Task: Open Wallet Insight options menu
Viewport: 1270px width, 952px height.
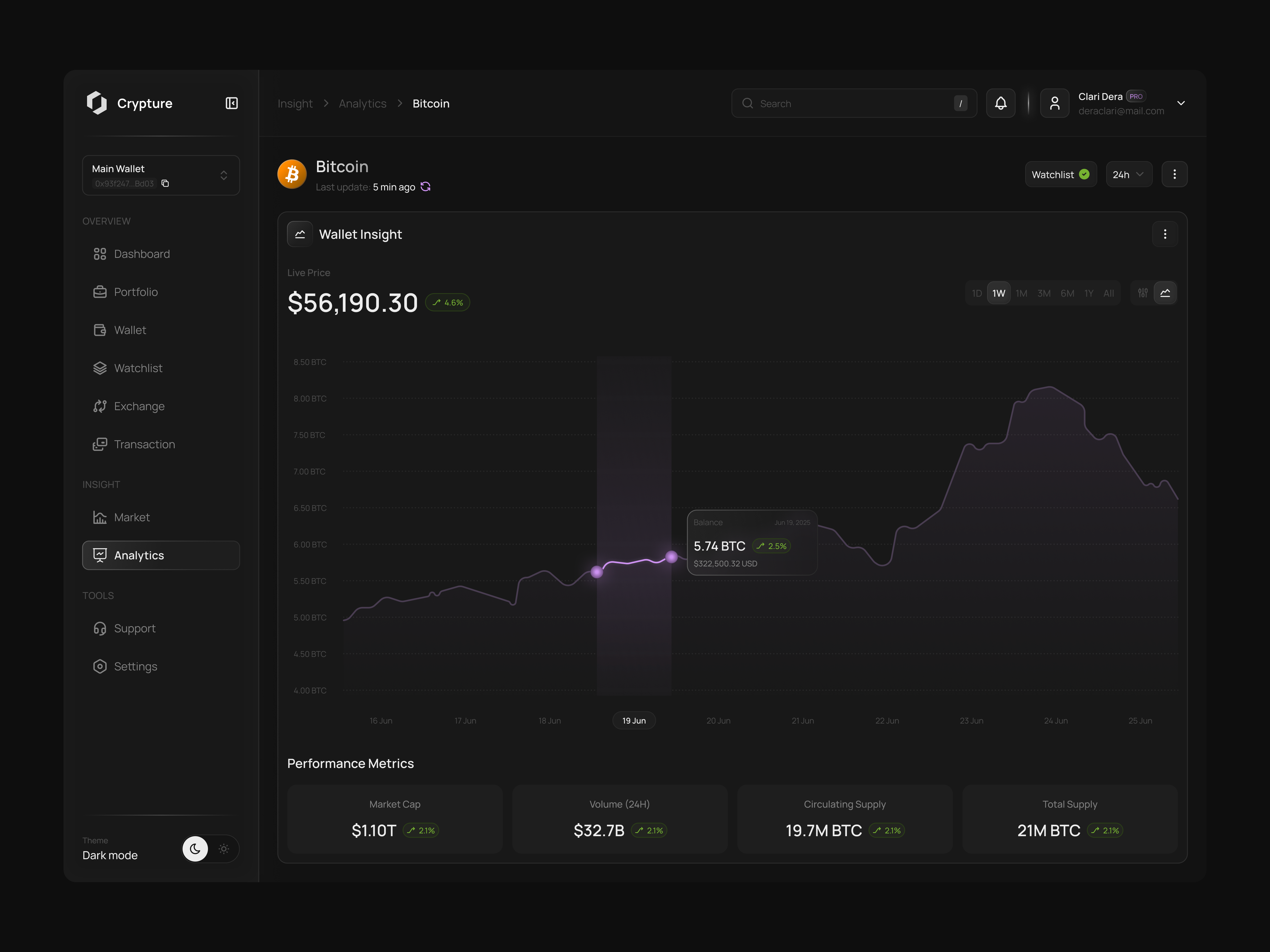Action: (x=1165, y=234)
